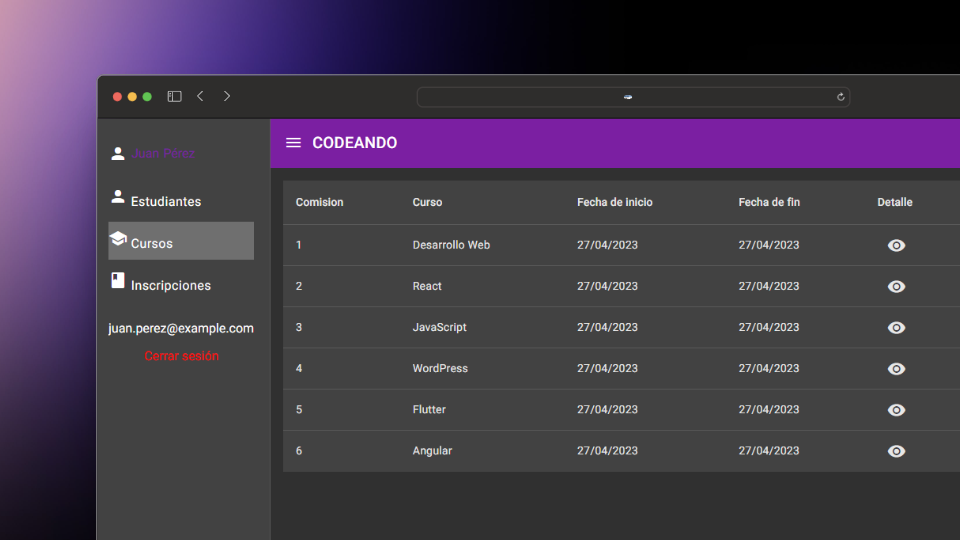Click the browser forward arrow
The image size is (960, 540).
227,96
